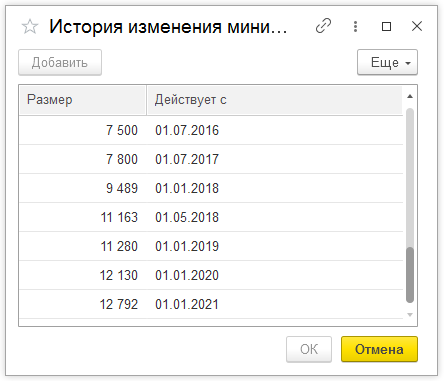This screenshot has height=381, width=444.
Task: Click the scrollbar up arrow
Action: coord(410,96)
